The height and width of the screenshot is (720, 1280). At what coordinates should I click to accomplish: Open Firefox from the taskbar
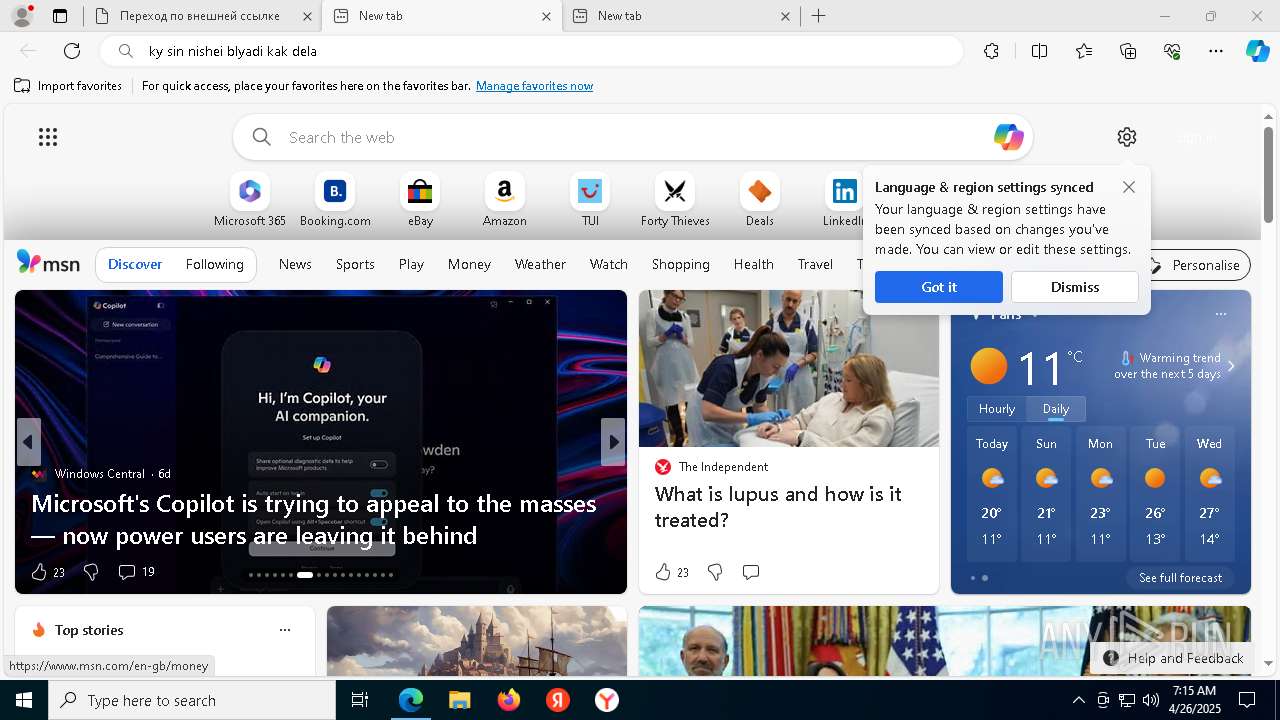click(x=509, y=700)
